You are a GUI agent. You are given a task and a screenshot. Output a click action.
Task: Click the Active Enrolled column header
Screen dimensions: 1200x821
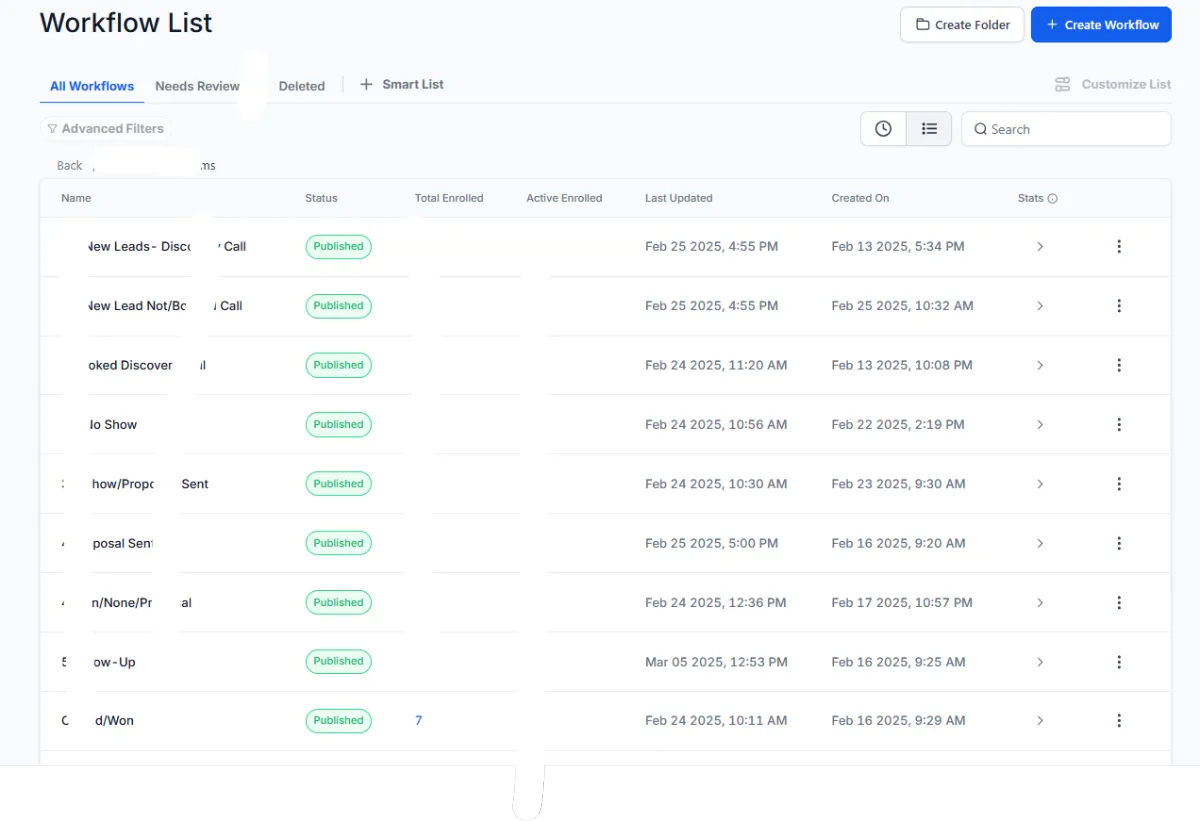click(x=564, y=198)
